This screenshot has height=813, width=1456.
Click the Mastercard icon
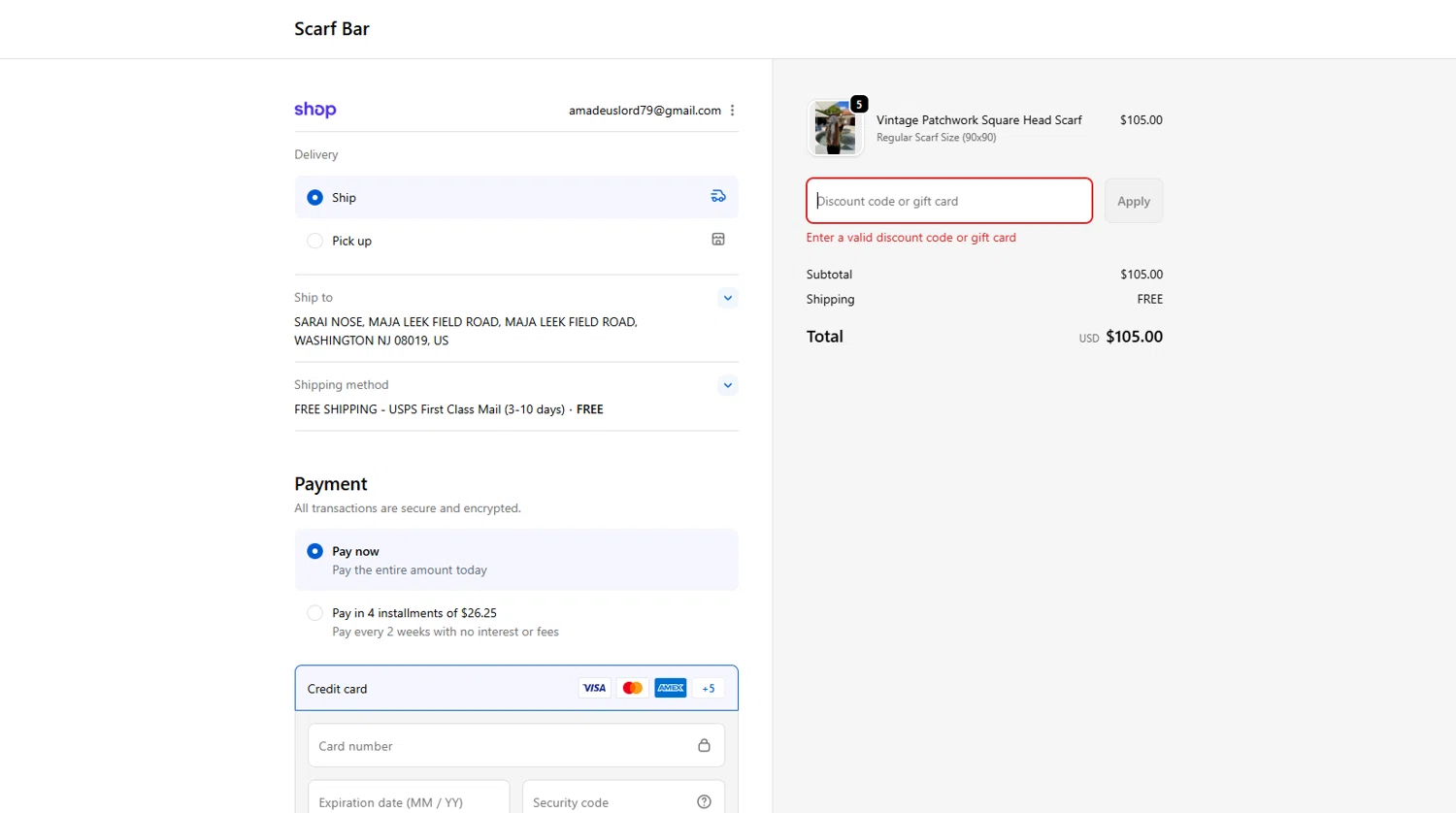(632, 688)
